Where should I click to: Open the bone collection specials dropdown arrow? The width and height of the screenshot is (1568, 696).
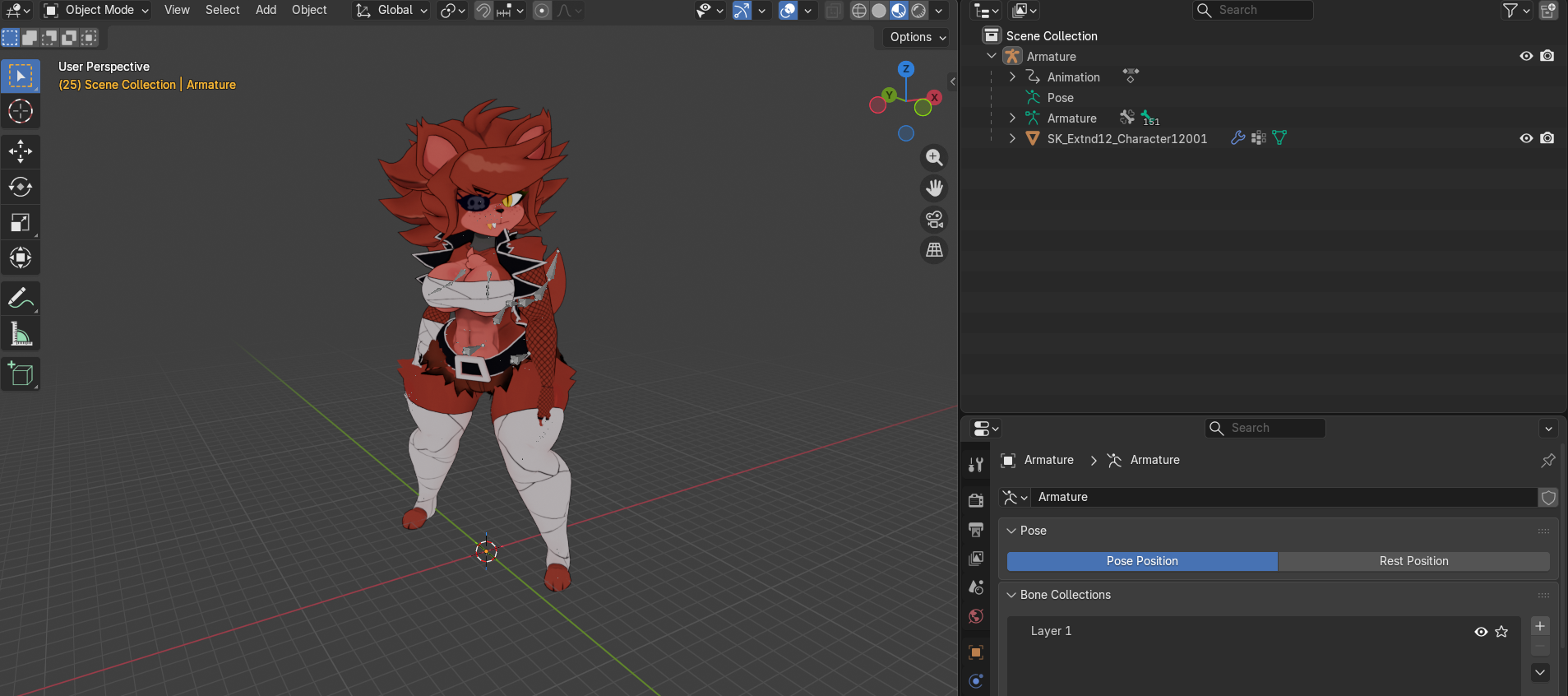pos(1540,672)
